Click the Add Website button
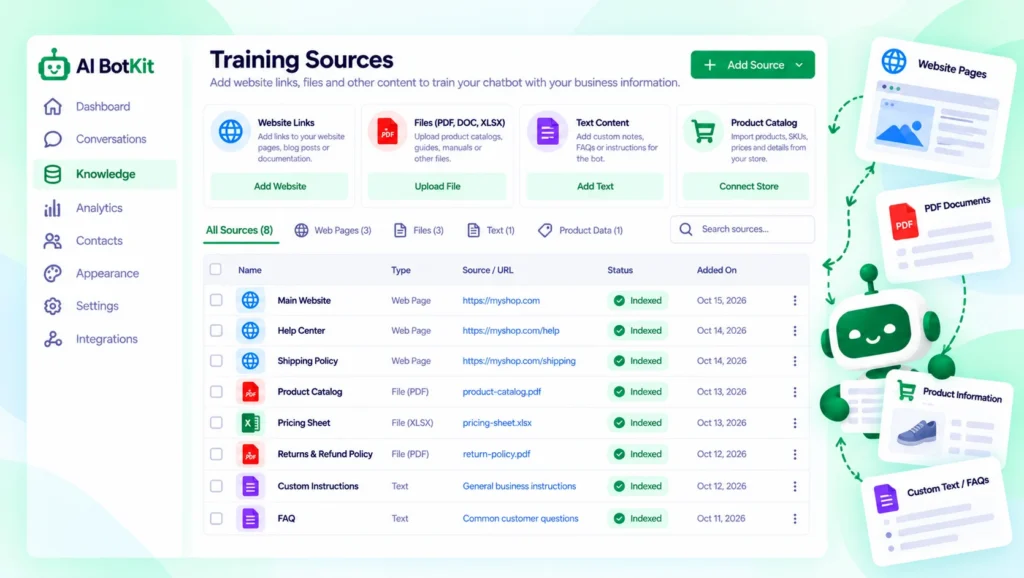 [x=280, y=186]
